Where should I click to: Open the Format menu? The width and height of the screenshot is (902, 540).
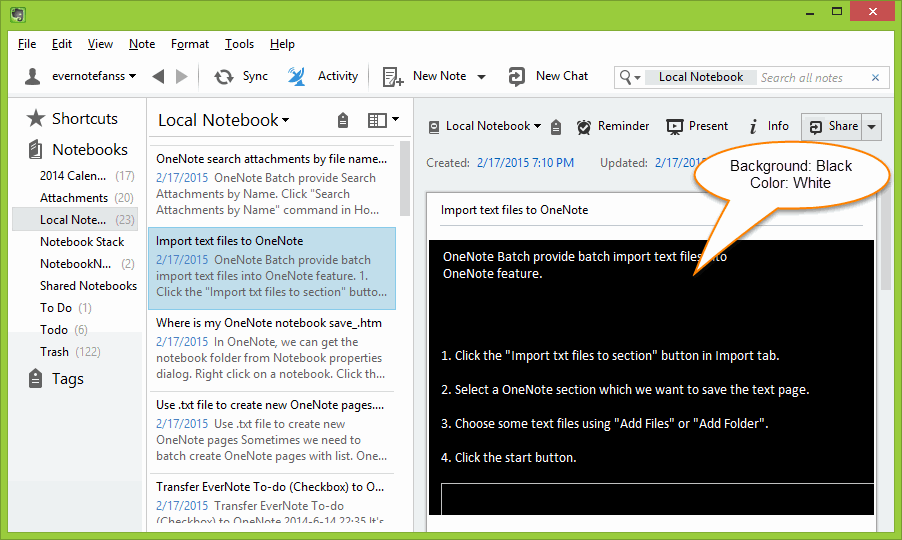point(190,44)
